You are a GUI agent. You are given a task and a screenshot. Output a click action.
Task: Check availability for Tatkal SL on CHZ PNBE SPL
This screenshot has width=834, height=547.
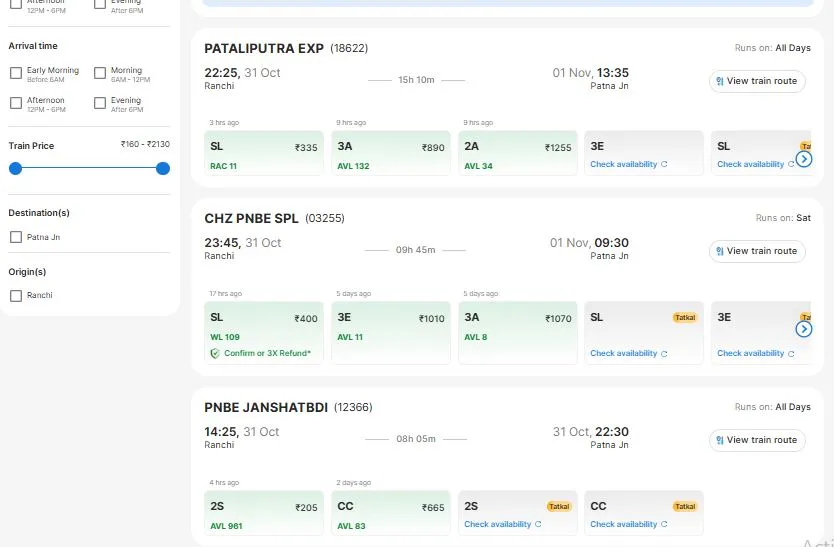point(623,353)
